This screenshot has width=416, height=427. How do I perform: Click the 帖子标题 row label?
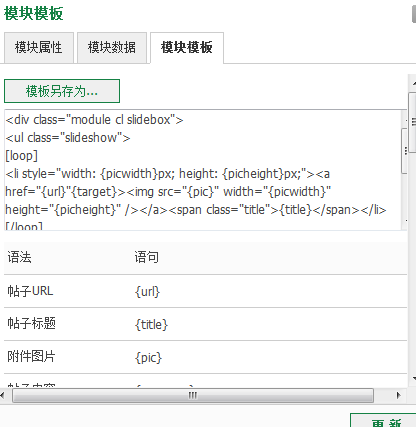(32, 324)
